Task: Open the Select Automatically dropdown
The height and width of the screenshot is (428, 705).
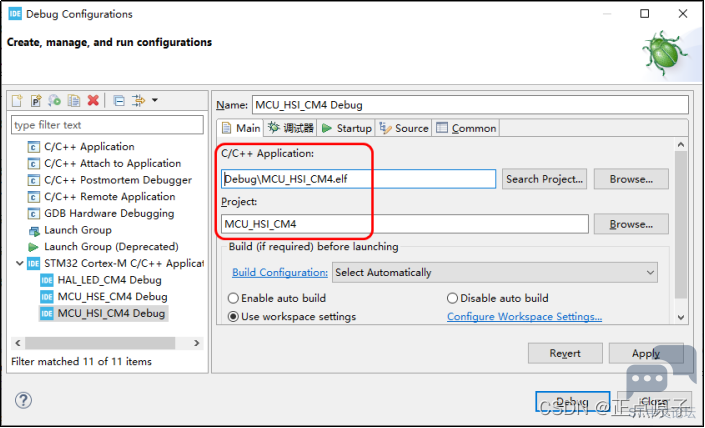Action: click(x=495, y=272)
